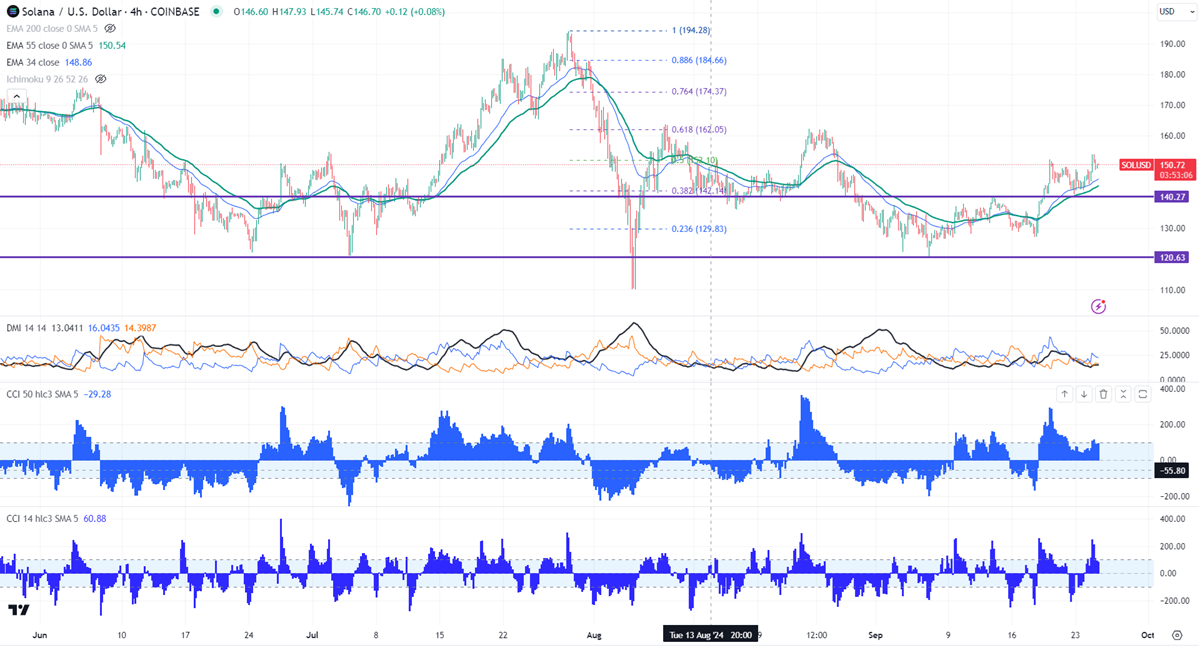The image size is (1199, 646).
Task: Click the close price value C146.70
Action: [x=364, y=11]
